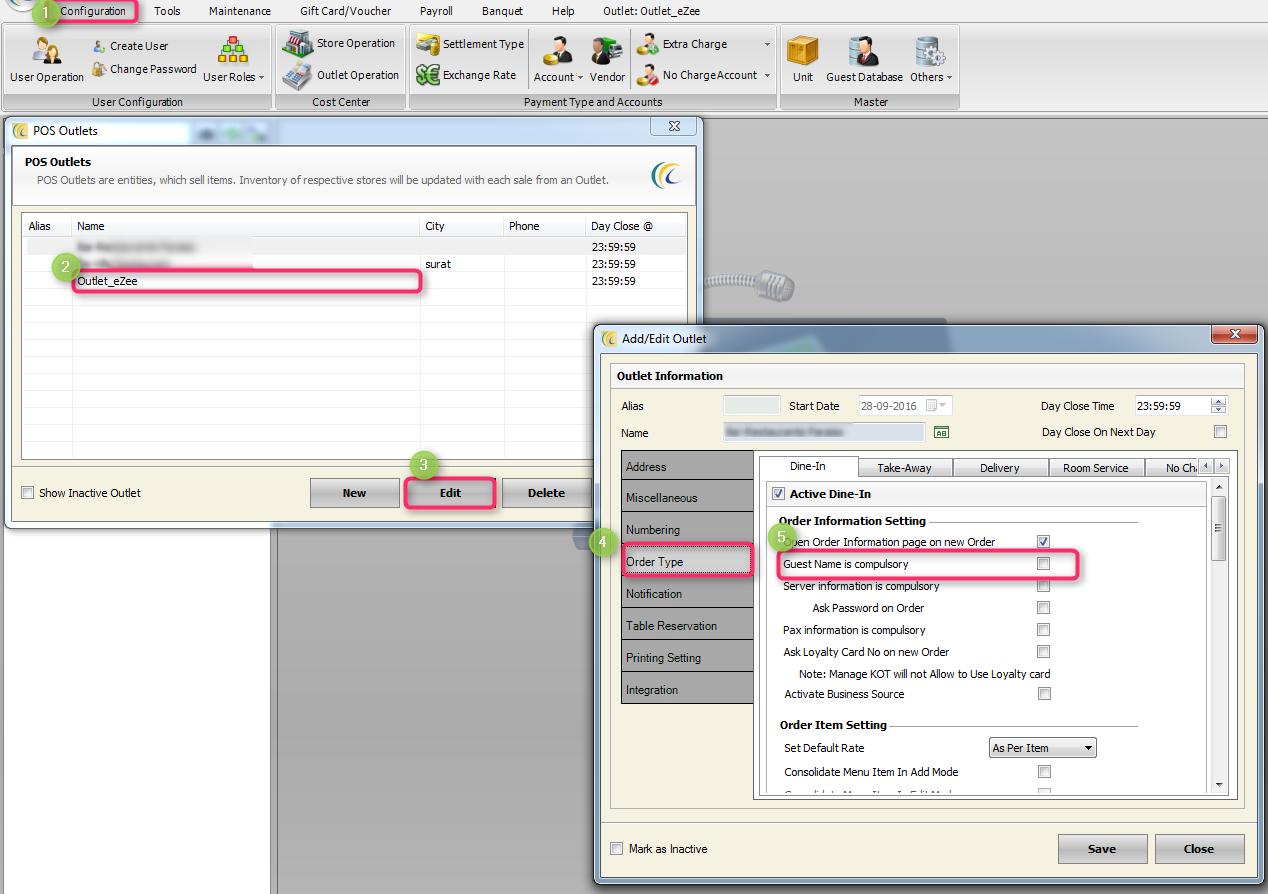Switch to the Room Service tab
The image size is (1268, 894).
point(1095,468)
